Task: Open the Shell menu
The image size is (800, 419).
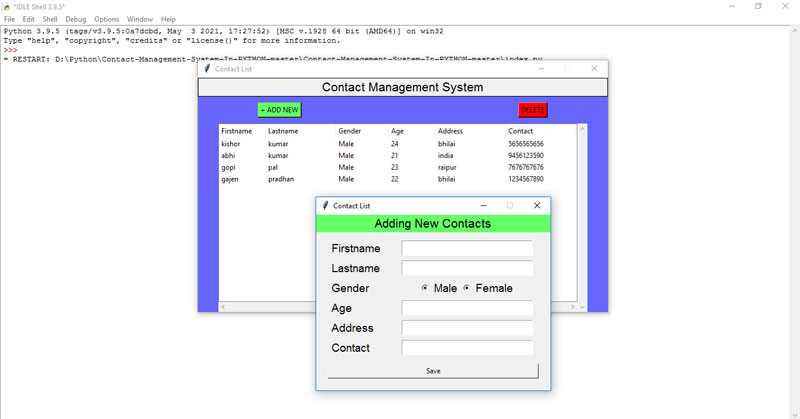Action: point(49,19)
